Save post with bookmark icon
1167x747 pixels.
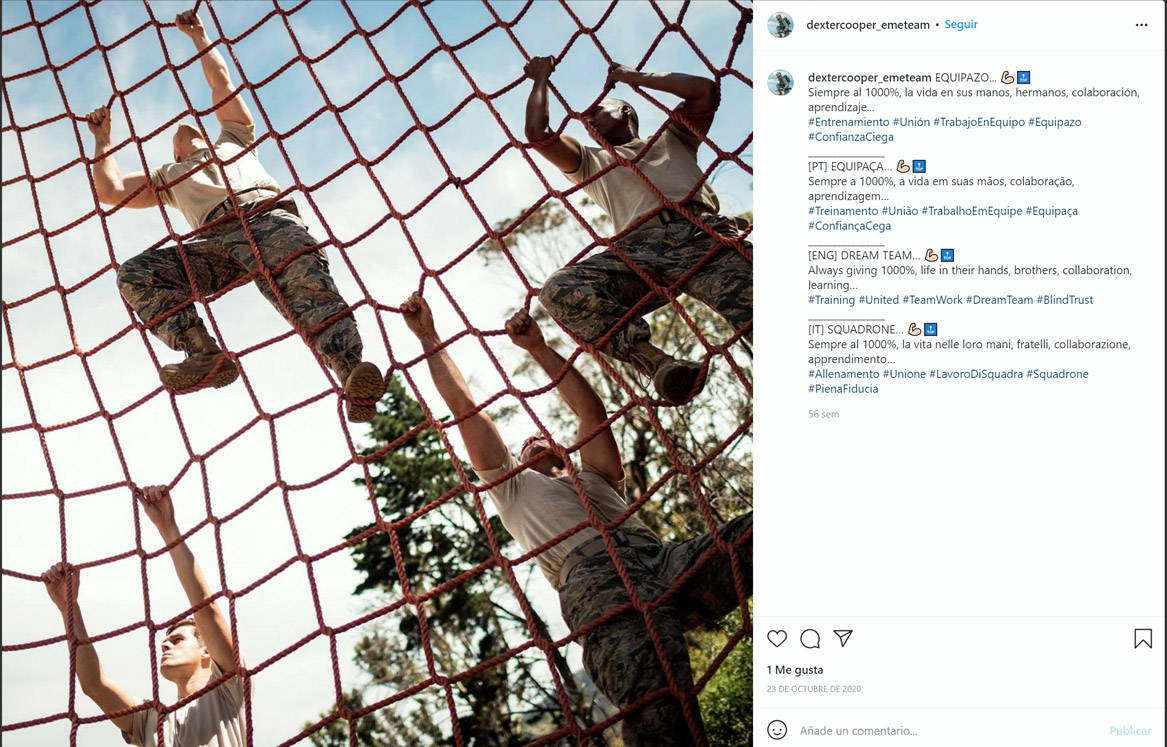coord(1143,638)
